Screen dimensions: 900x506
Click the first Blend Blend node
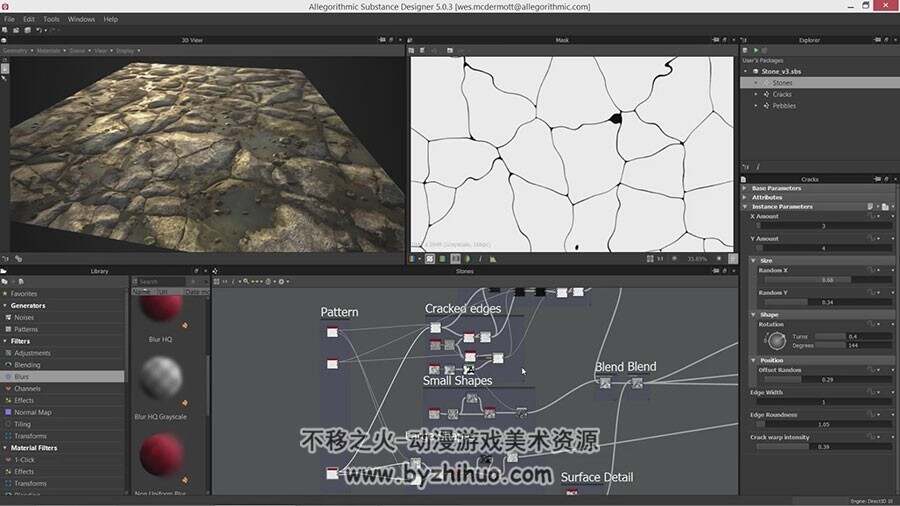[605, 383]
